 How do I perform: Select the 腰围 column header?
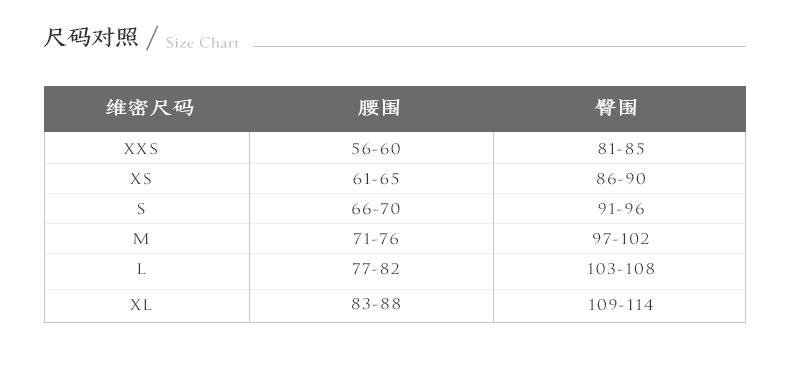coord(379,108)
